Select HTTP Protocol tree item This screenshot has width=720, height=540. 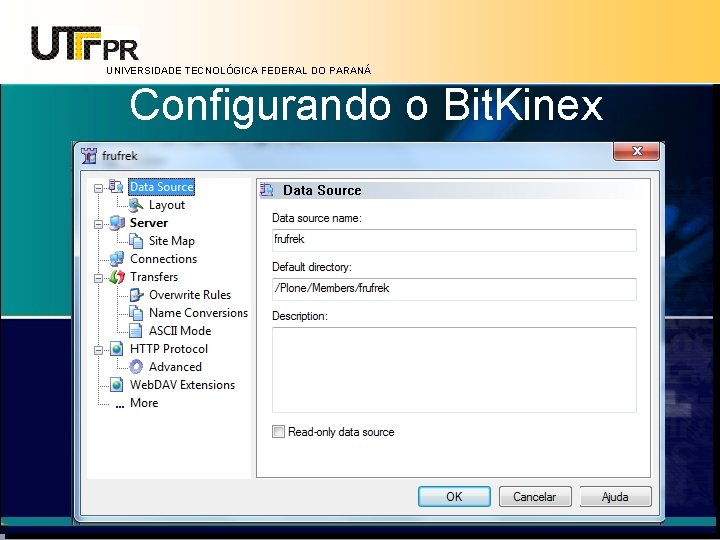point(169,349)
